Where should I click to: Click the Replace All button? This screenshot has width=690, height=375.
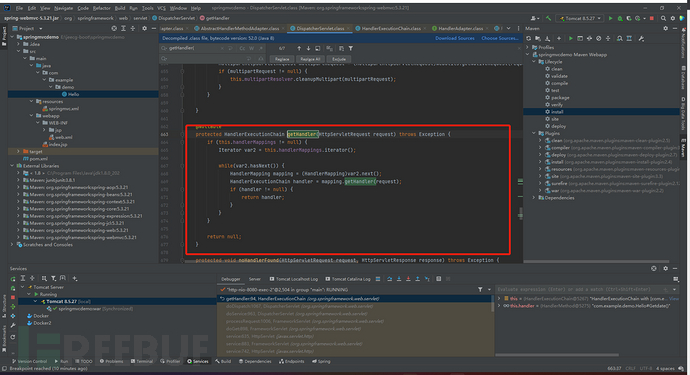coord(310,59)
